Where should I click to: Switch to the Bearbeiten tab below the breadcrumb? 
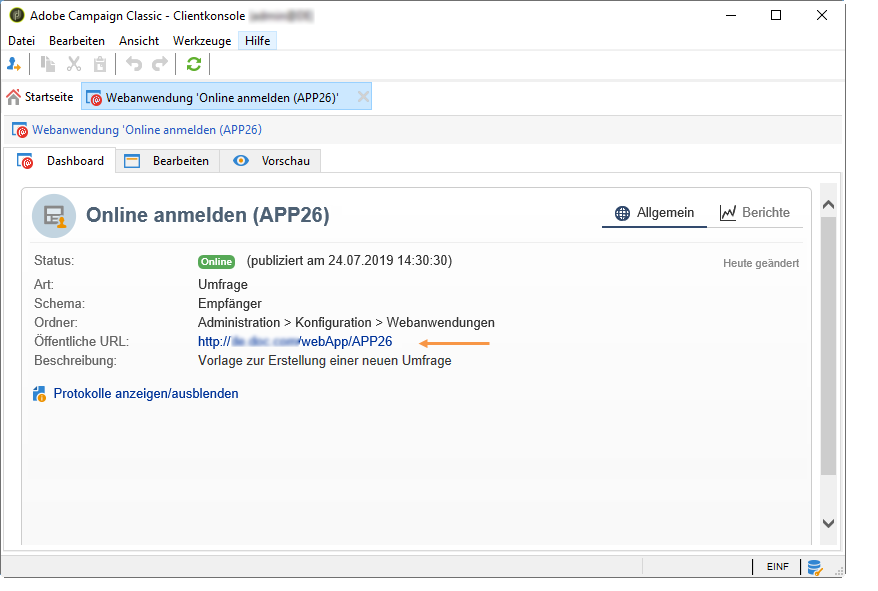coord(167,161)
